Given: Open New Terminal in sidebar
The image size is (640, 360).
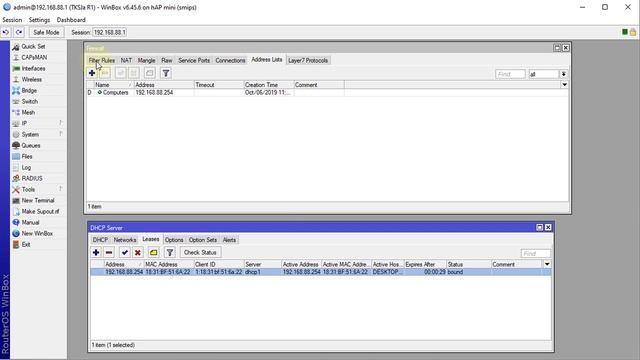Looking at the screenshot, I should (x=38, y=200).
